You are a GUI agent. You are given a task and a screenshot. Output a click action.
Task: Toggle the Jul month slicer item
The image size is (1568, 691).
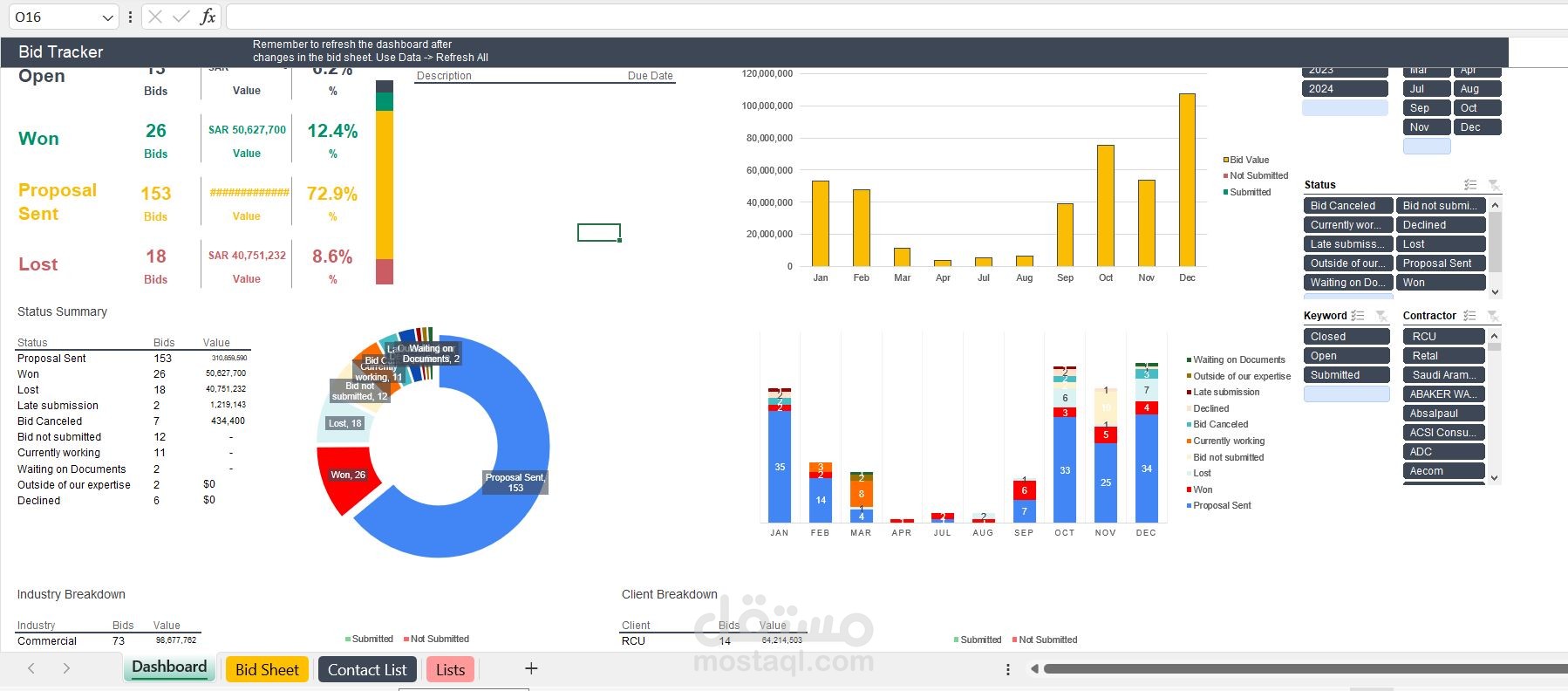1427,89
